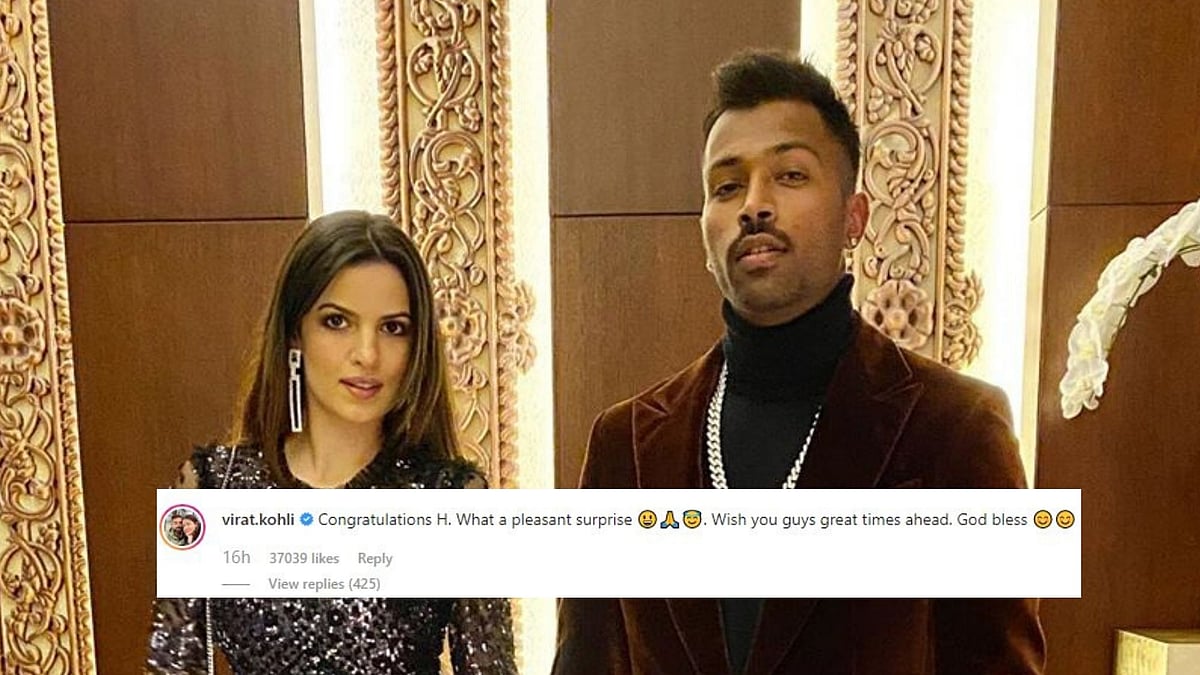Image resolution: width=1200 pixels, height=675 pixels.
Task: Click the virat.kohli username
Action: tap(258, 520)
